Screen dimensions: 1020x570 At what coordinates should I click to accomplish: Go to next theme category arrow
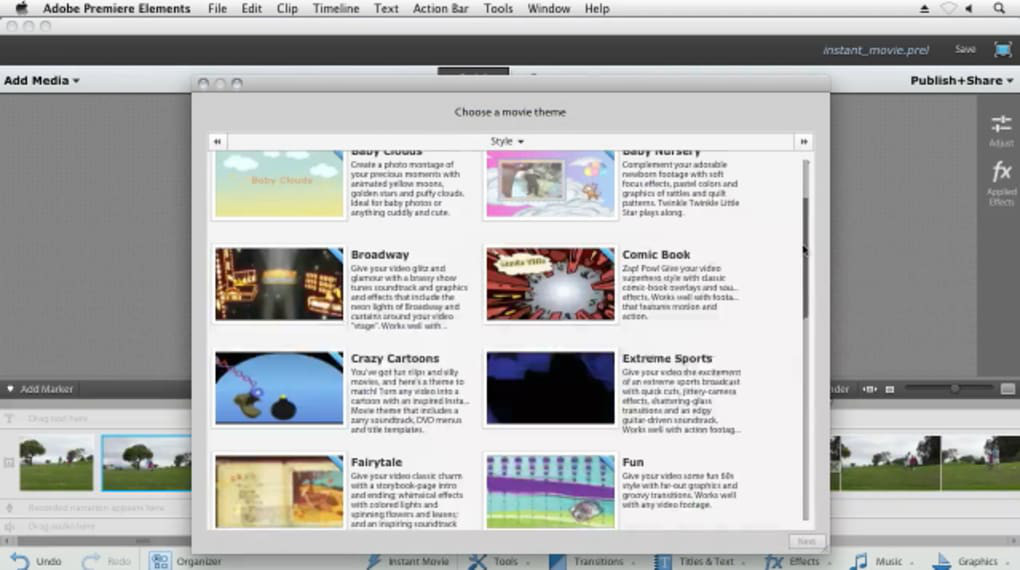[x=803, y=141]
